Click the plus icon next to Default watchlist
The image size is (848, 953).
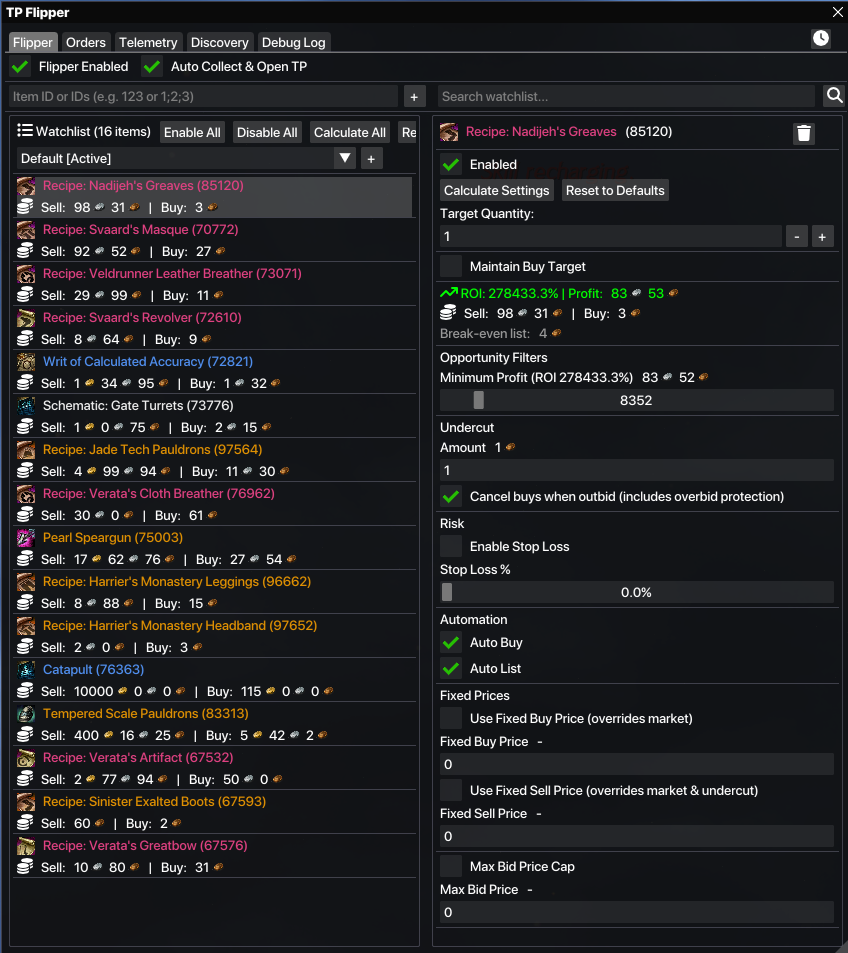coord(371,158)
